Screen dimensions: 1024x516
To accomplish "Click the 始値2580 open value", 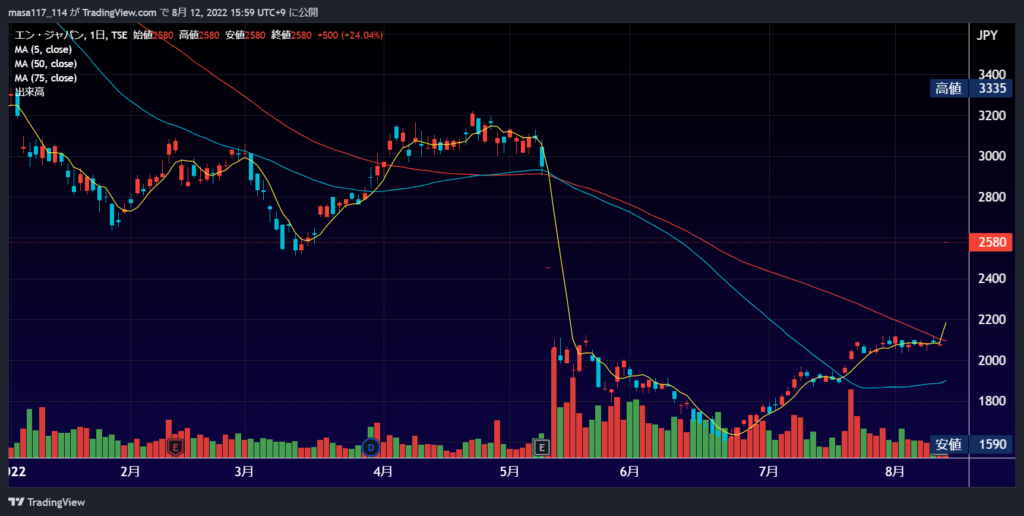I will click(153, 35).
